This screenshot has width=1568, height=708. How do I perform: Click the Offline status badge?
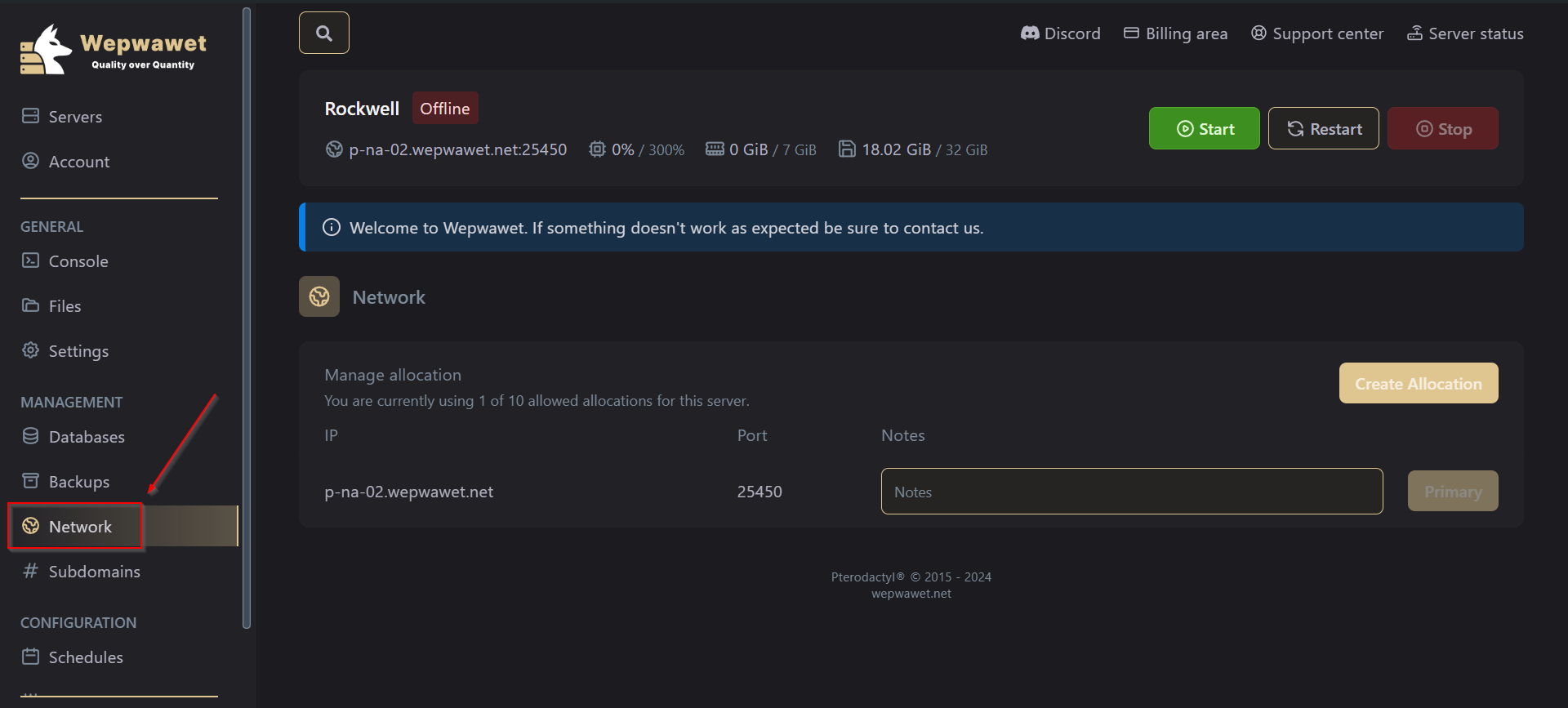445,108
